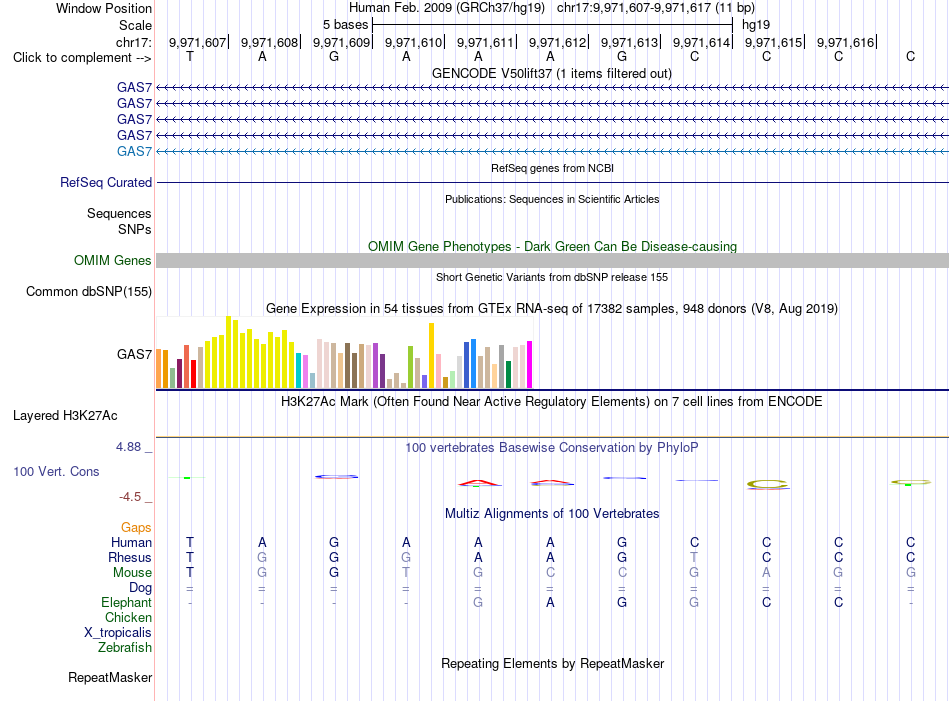Click the Rhesus alignment species label
The width and height of the screenshot is (950, 701).
pos(130,557)
